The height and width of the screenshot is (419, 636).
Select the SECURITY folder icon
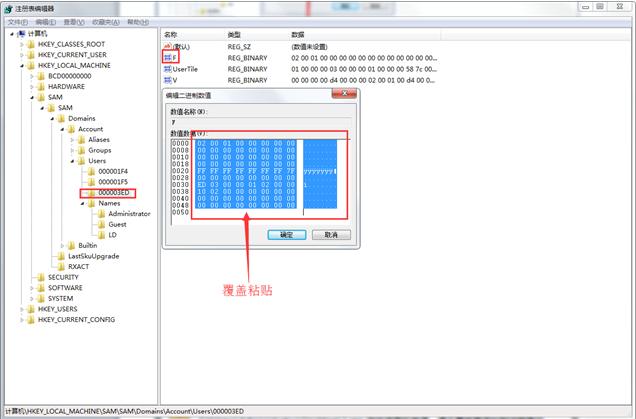41,277
